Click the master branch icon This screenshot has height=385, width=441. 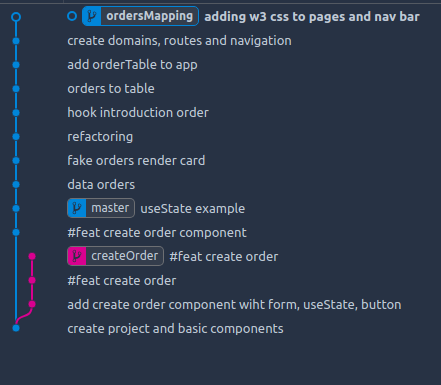77,208
